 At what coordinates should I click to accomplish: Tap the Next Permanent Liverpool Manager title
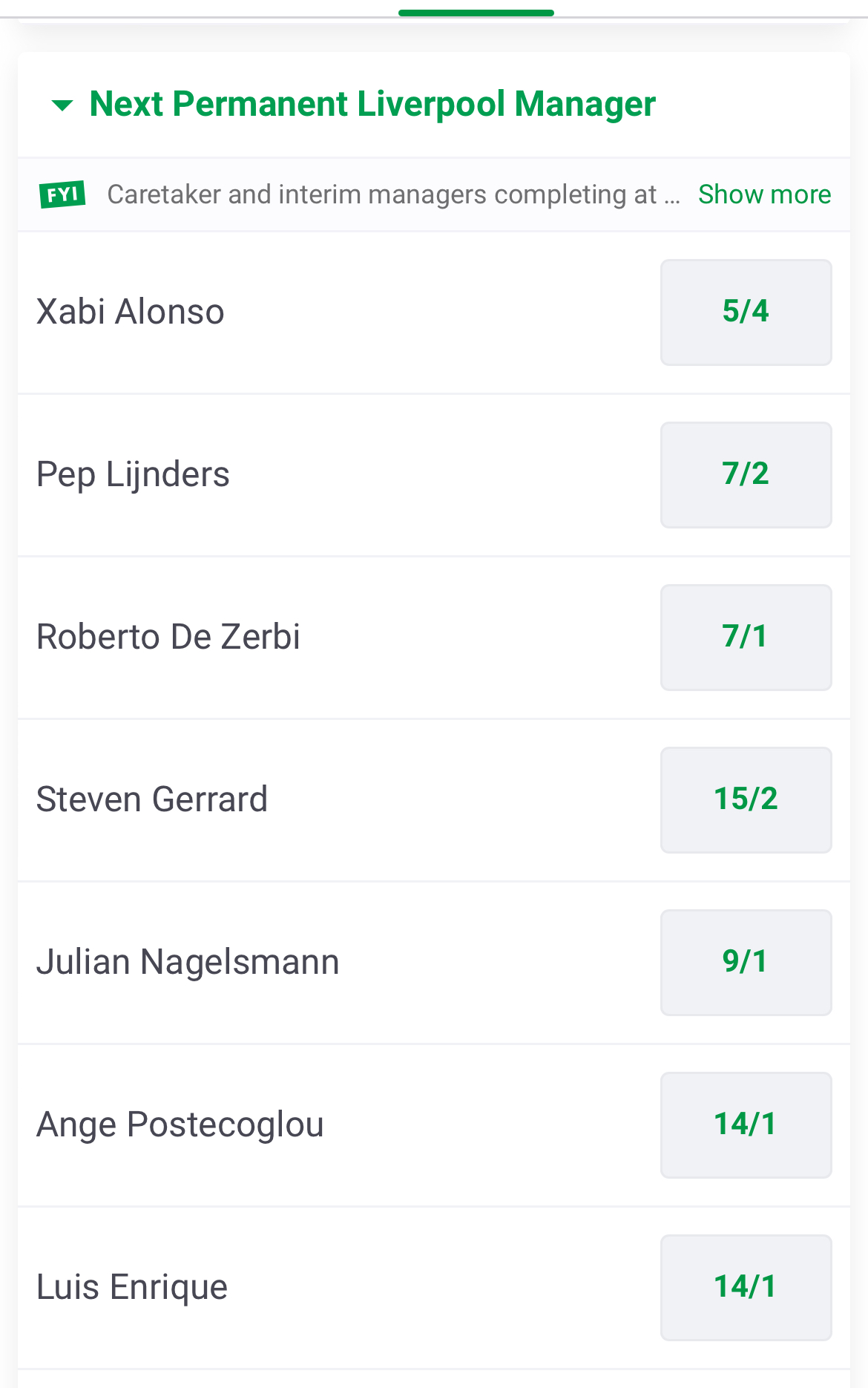click(x=372, y=105)
